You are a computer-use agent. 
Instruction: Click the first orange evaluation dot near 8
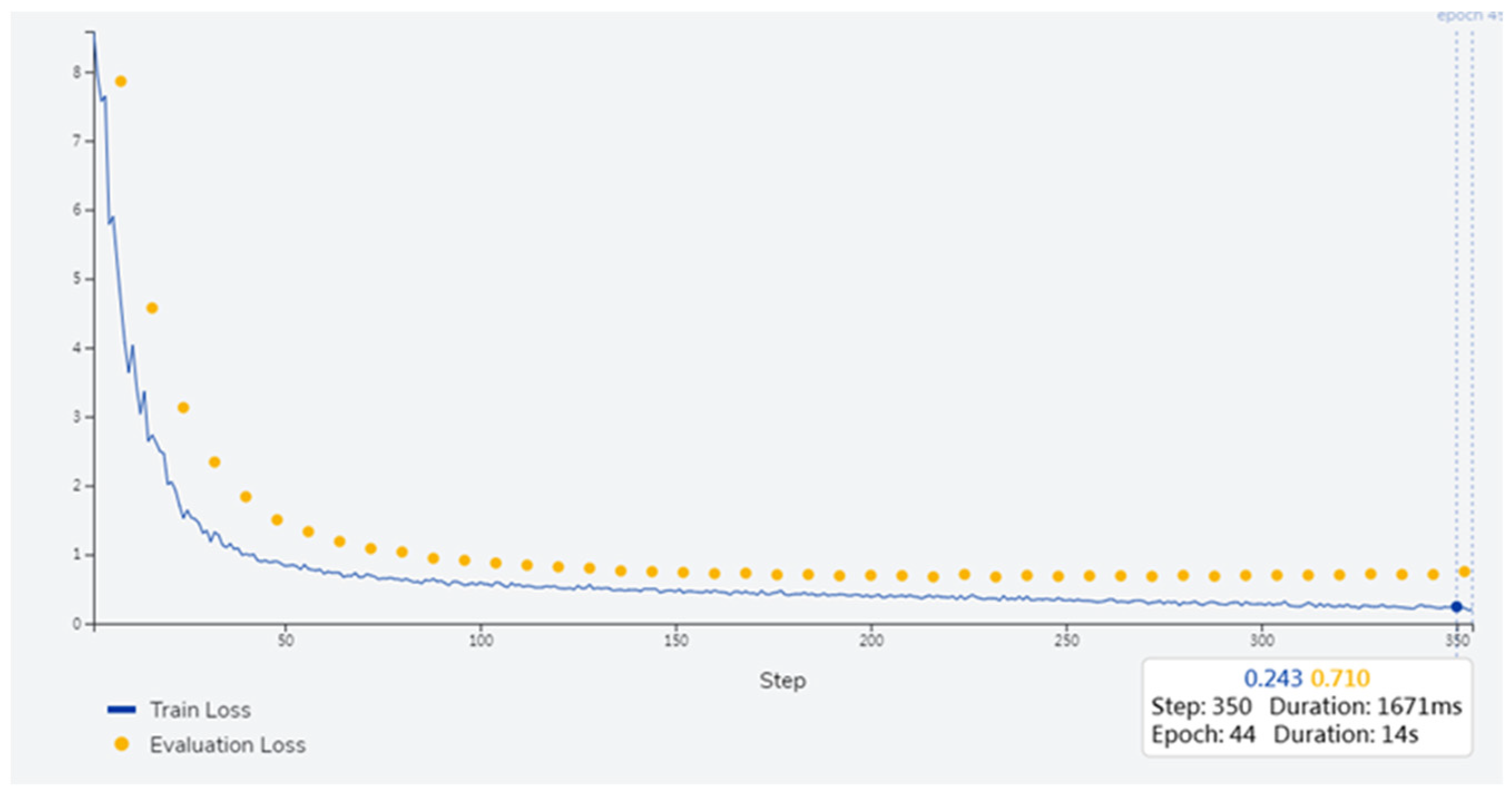(x=120, y=81)
